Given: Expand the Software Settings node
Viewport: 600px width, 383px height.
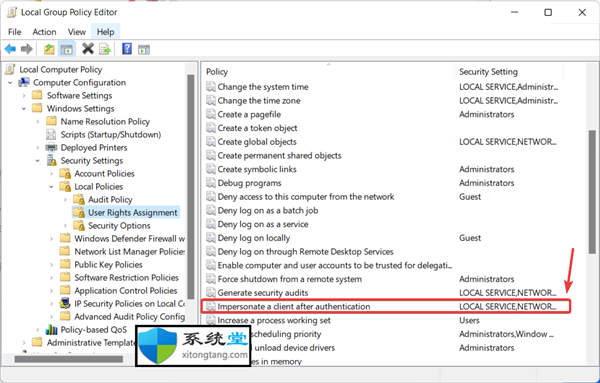Looking at the screenshot, I should click(x=24, y=96).
